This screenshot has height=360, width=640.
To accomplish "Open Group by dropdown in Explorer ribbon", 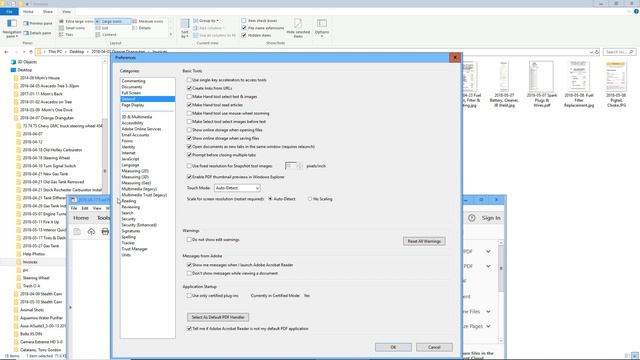I will pyautogui.click(x=206, y=20).
